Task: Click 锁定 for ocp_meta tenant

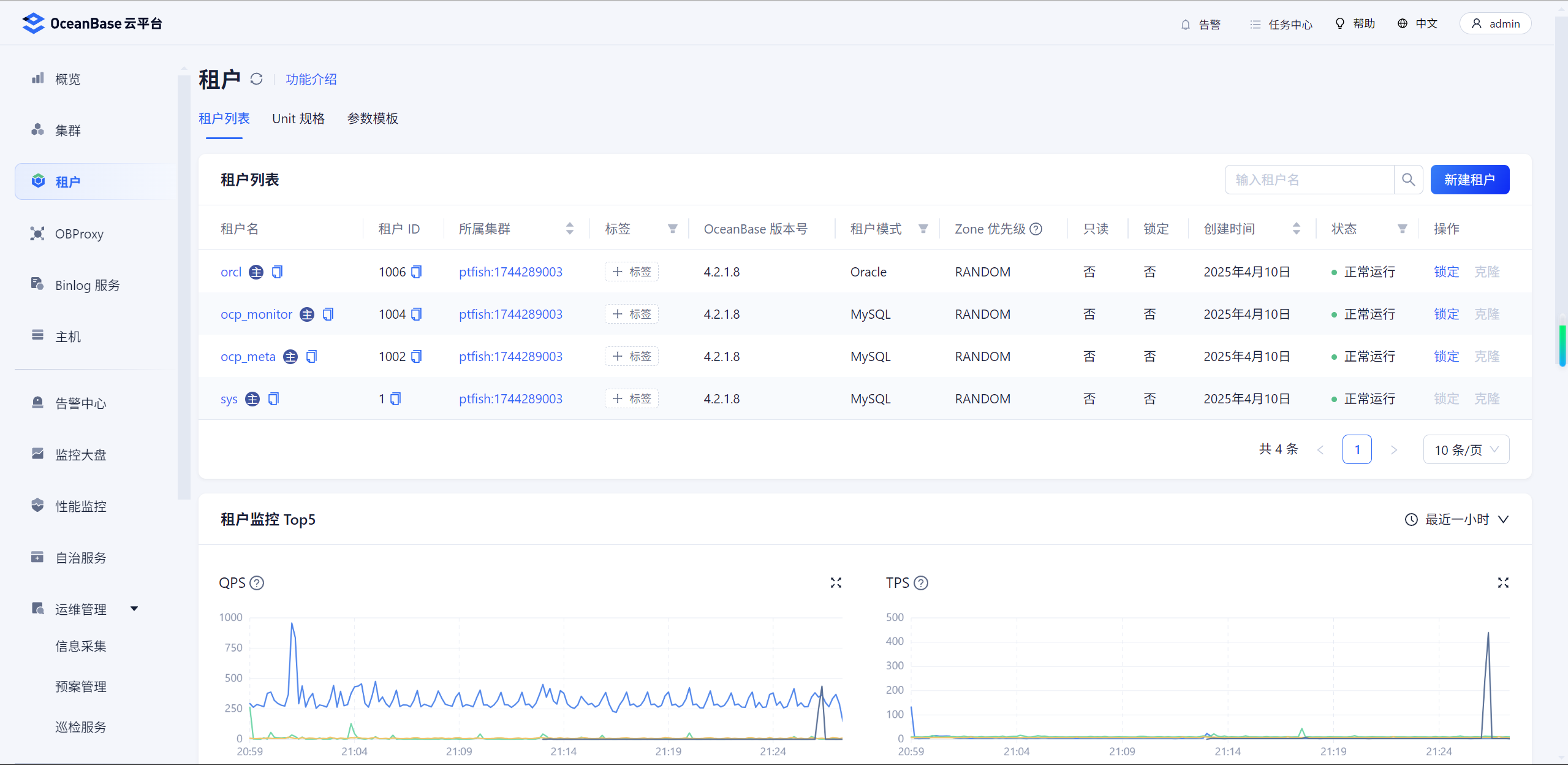Action: [x=1447, y=356]
